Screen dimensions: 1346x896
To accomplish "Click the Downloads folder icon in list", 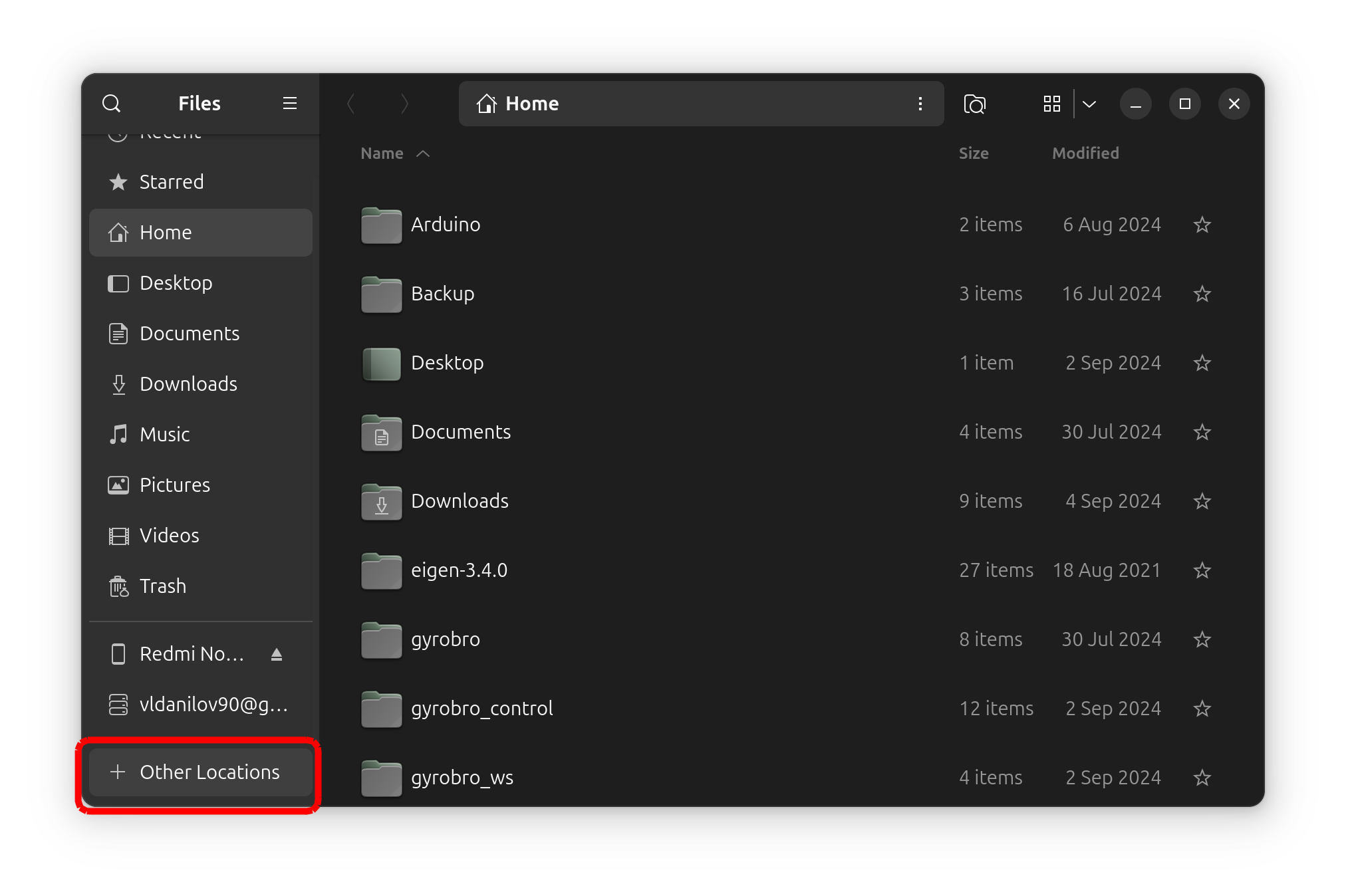I will (x=381, y=502).
